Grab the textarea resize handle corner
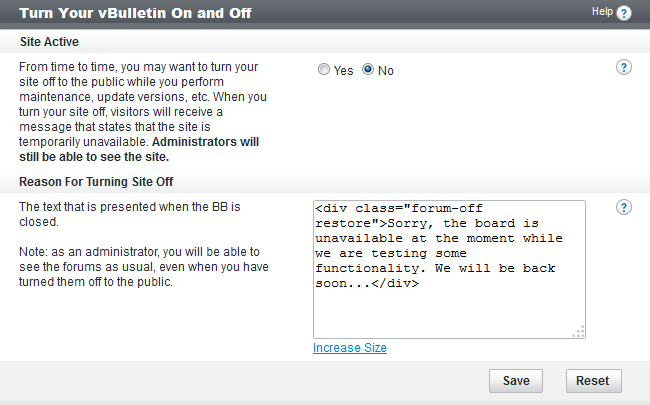The width and height of the screenshot is (650, 405). (579, 332)
